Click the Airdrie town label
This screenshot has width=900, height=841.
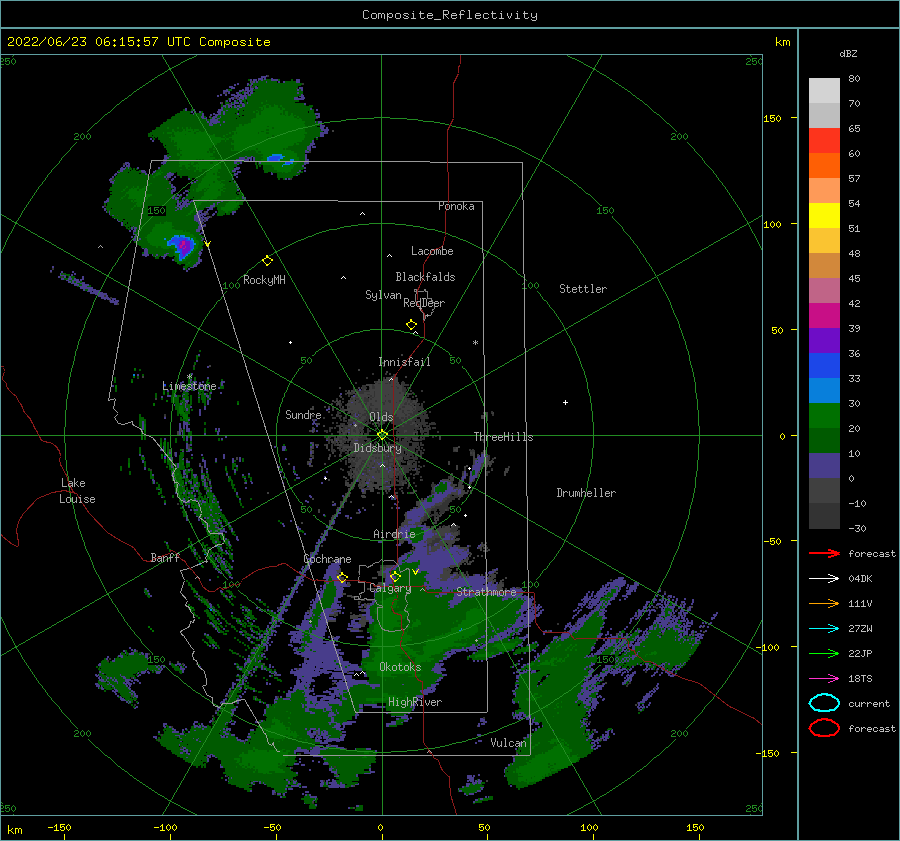(x=394, y=534)
